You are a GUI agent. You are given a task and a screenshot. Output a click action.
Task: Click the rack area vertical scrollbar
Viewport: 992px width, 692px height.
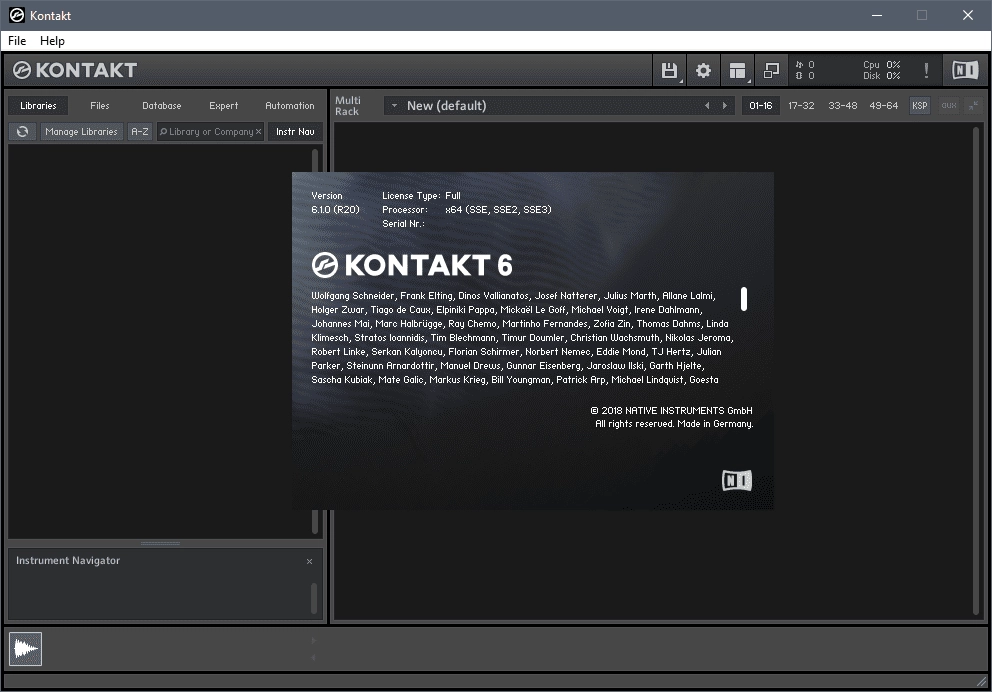(x=976, y=371)
